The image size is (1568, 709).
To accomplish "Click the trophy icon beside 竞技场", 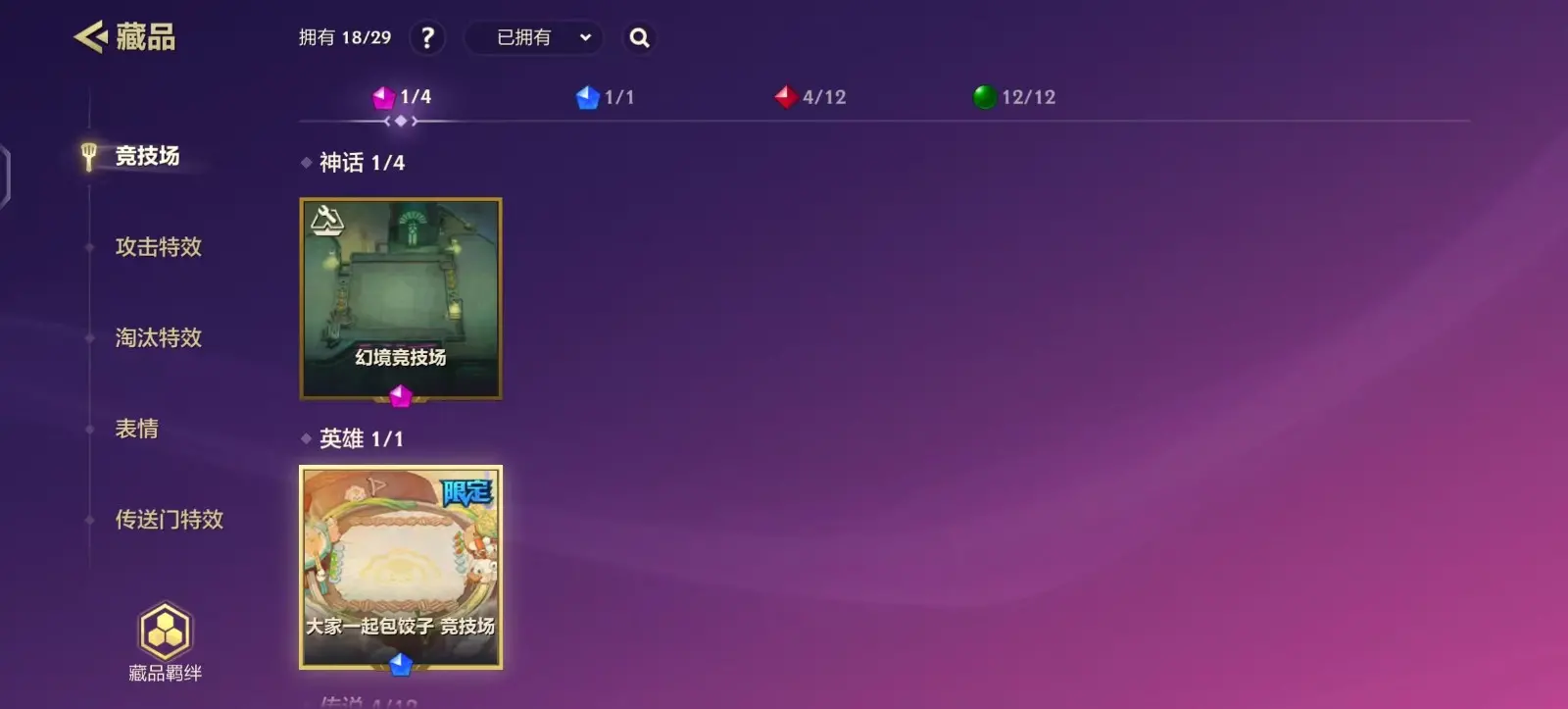I will [89, 156].
